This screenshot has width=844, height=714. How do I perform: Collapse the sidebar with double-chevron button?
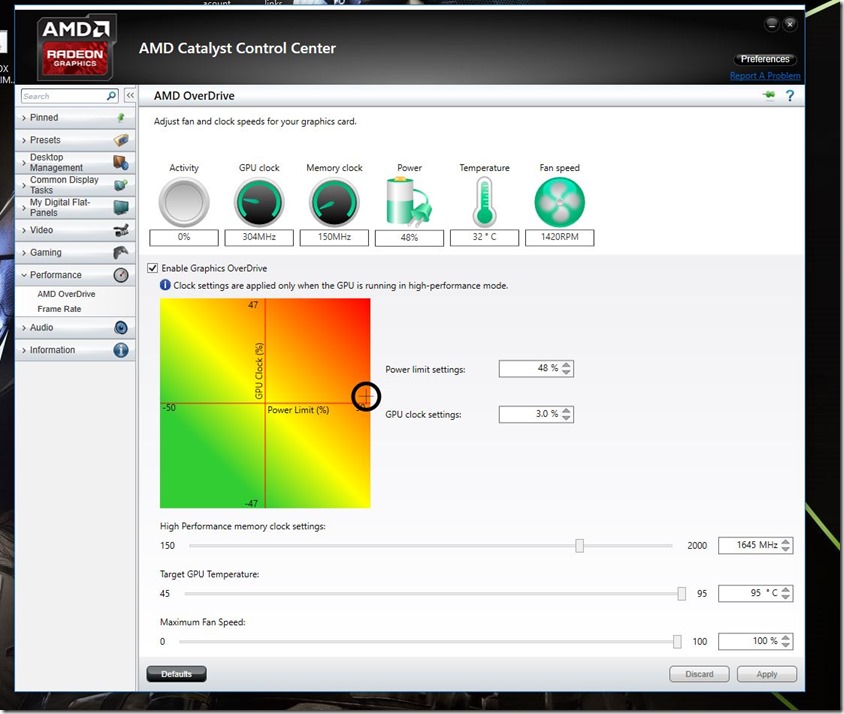pyautogui.click(x=130, y=96)
